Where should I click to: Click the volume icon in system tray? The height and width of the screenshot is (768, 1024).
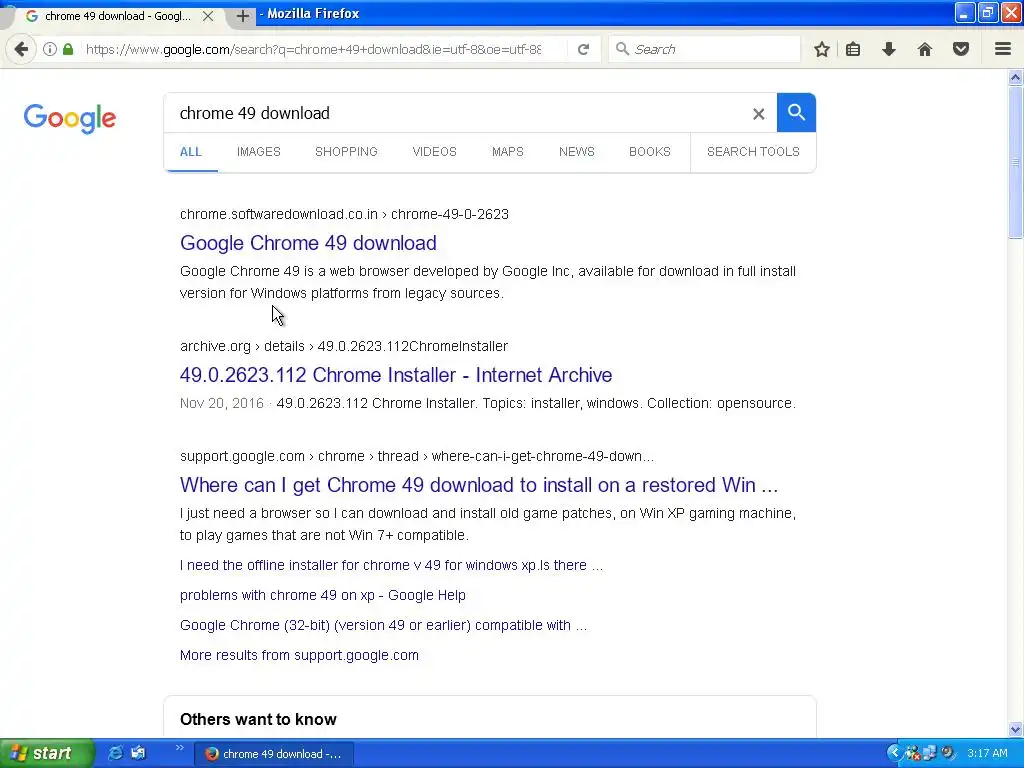point(948,753)
